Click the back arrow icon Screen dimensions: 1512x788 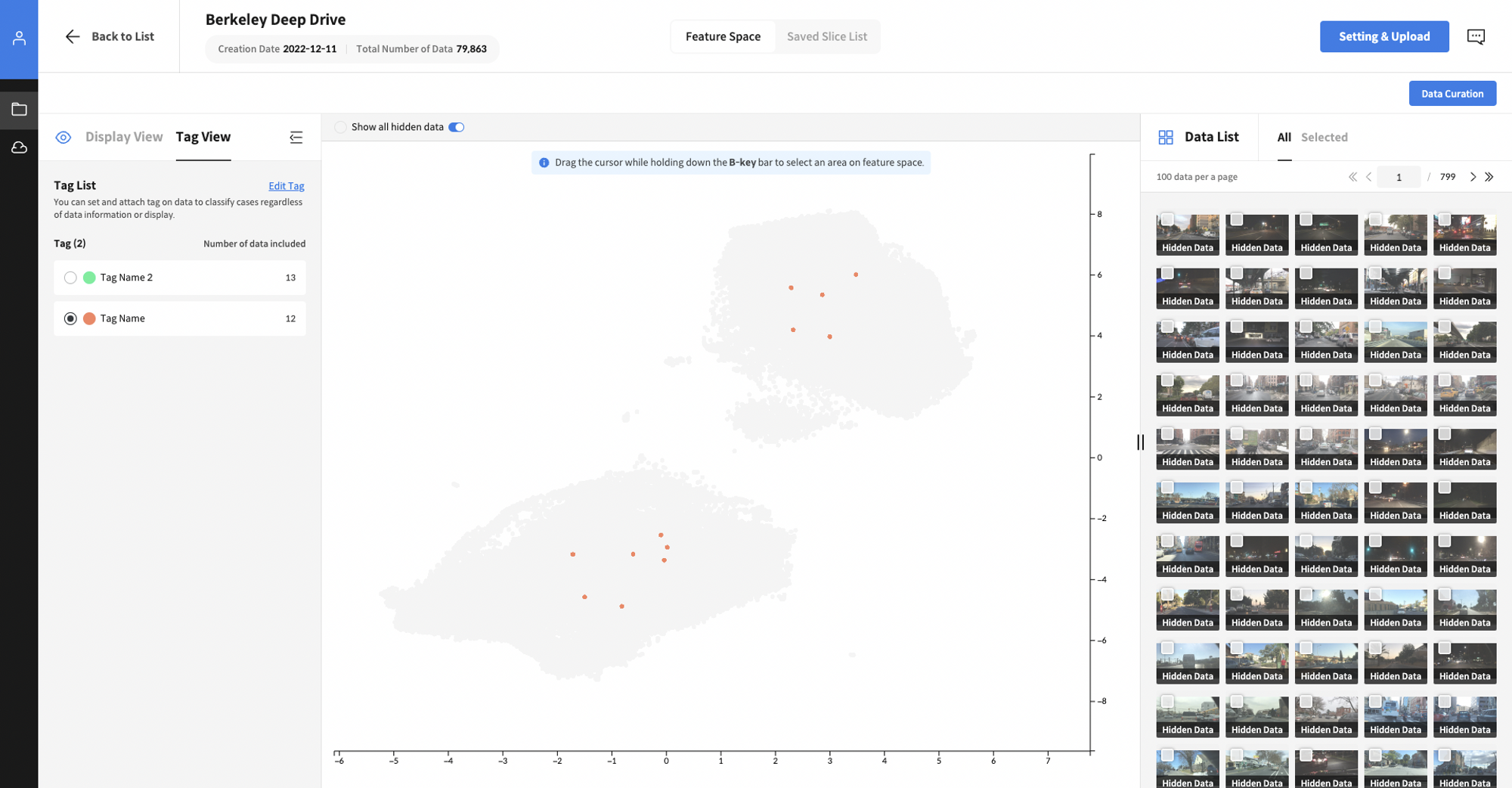73,36
